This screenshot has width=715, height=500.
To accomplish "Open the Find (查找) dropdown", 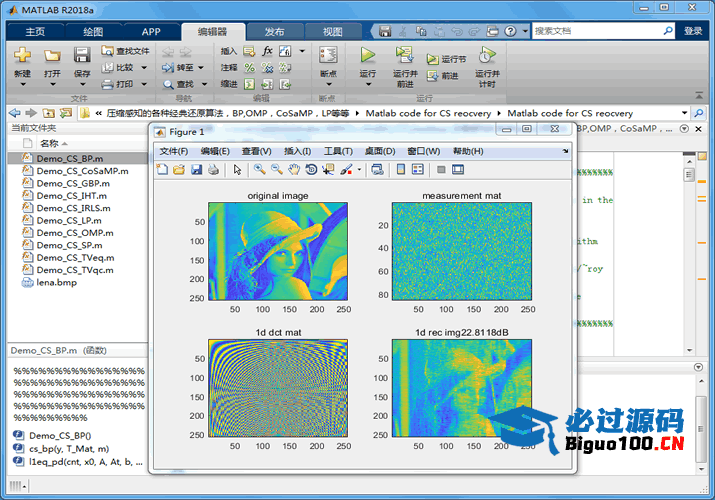I will pos(204,84).
